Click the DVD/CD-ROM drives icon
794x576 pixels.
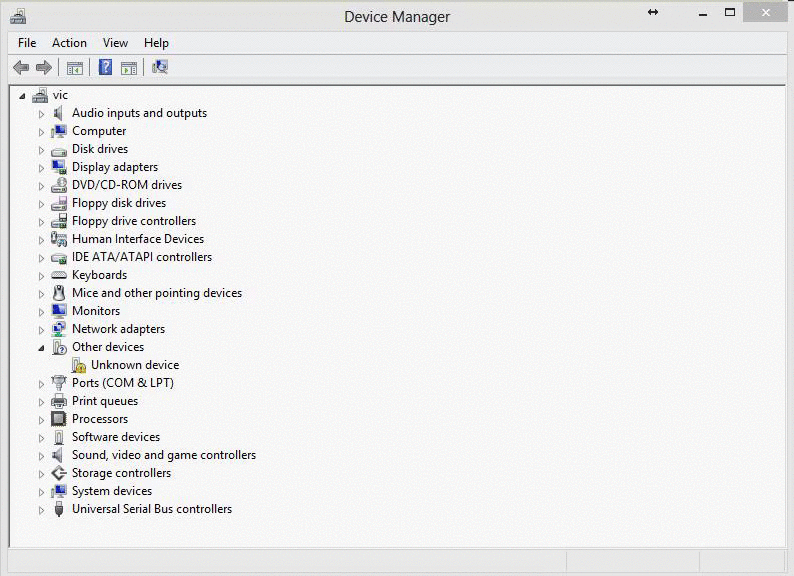[59, 185]
